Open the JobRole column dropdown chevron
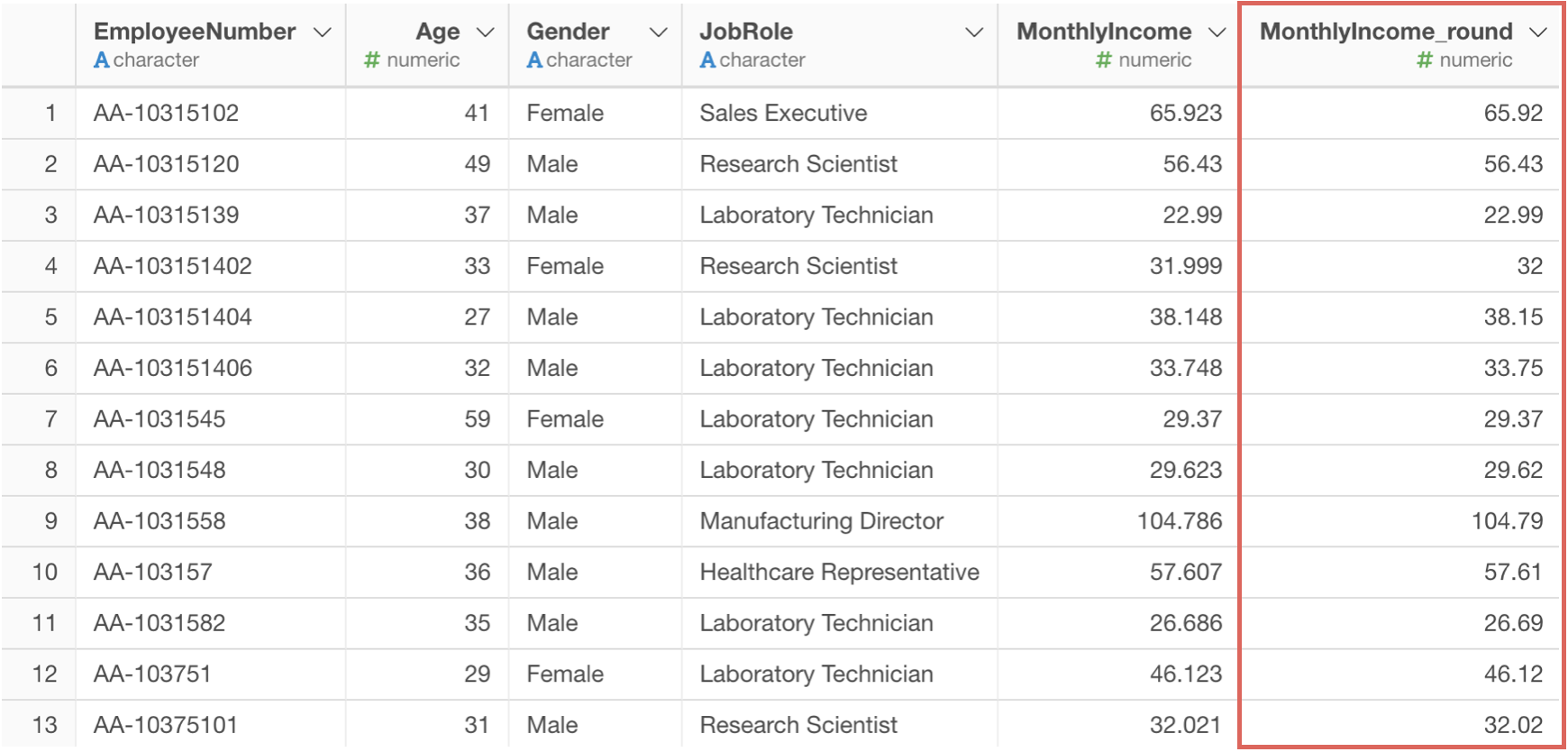This screenshot has width=1568, height=752. coord(974,32)
